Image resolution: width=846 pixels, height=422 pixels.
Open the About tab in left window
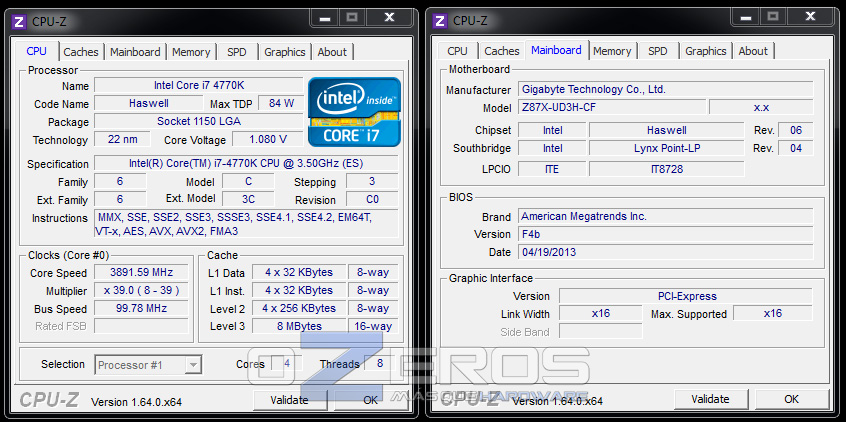(332, 52)
